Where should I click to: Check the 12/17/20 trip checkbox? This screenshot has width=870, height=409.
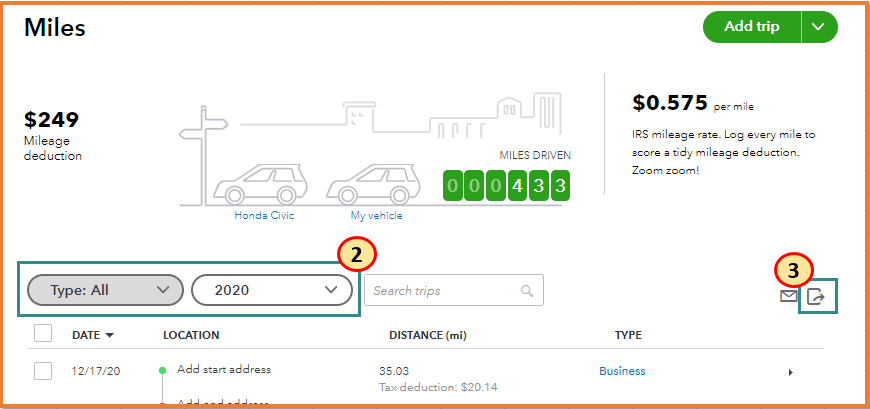[x=43, y=371]
